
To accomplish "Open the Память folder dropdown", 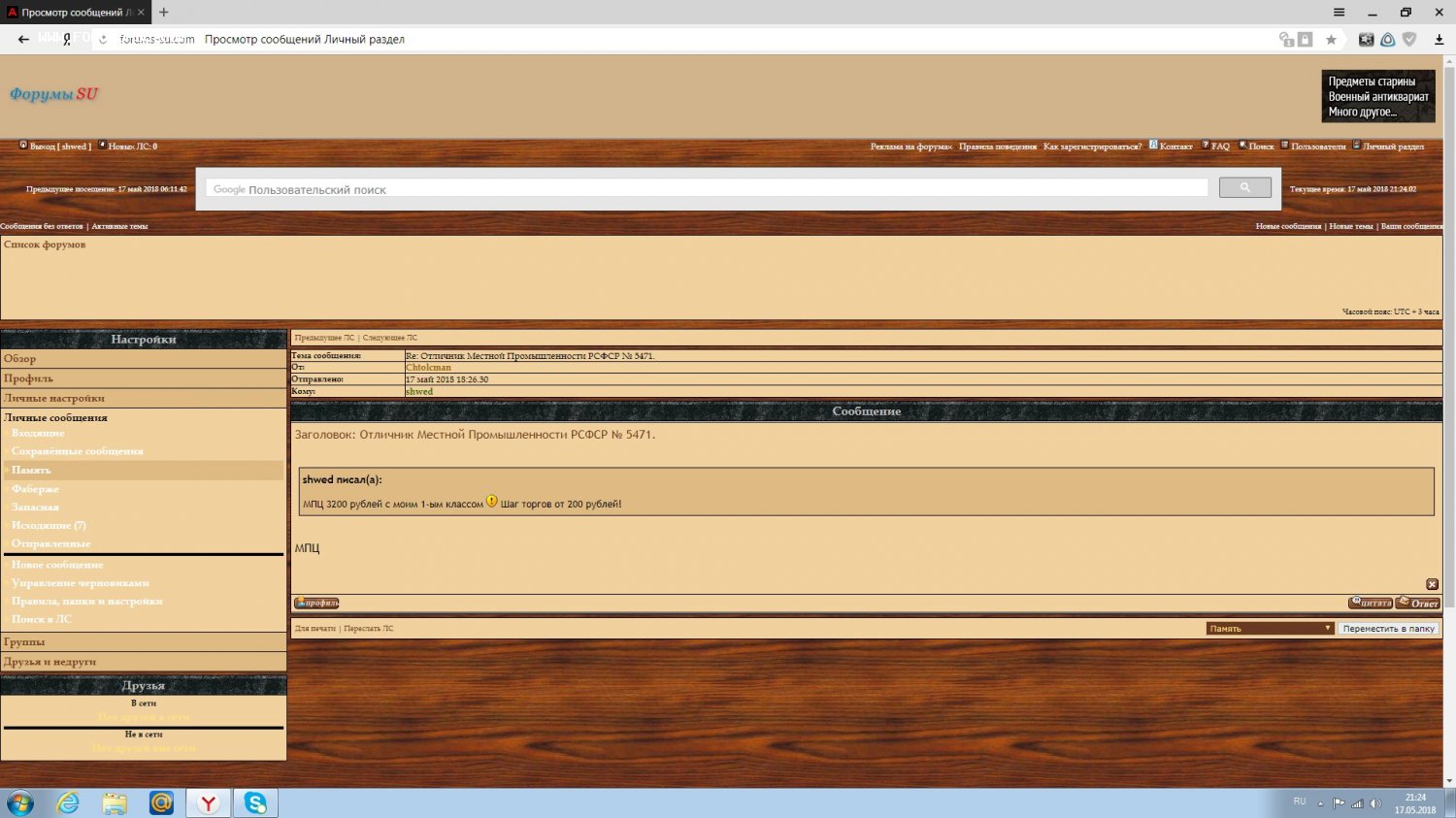I will [1270, 629].
